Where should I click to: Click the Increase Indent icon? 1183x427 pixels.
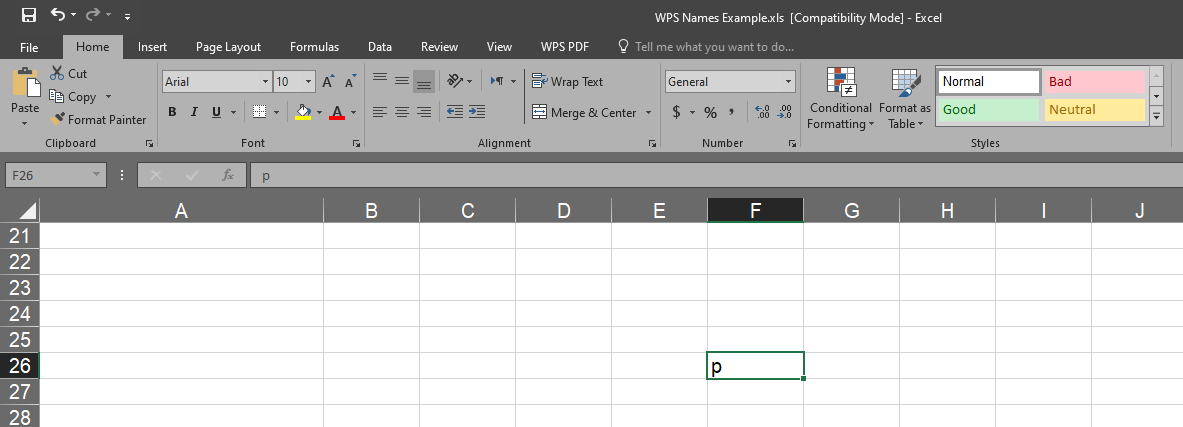point(476,112)
